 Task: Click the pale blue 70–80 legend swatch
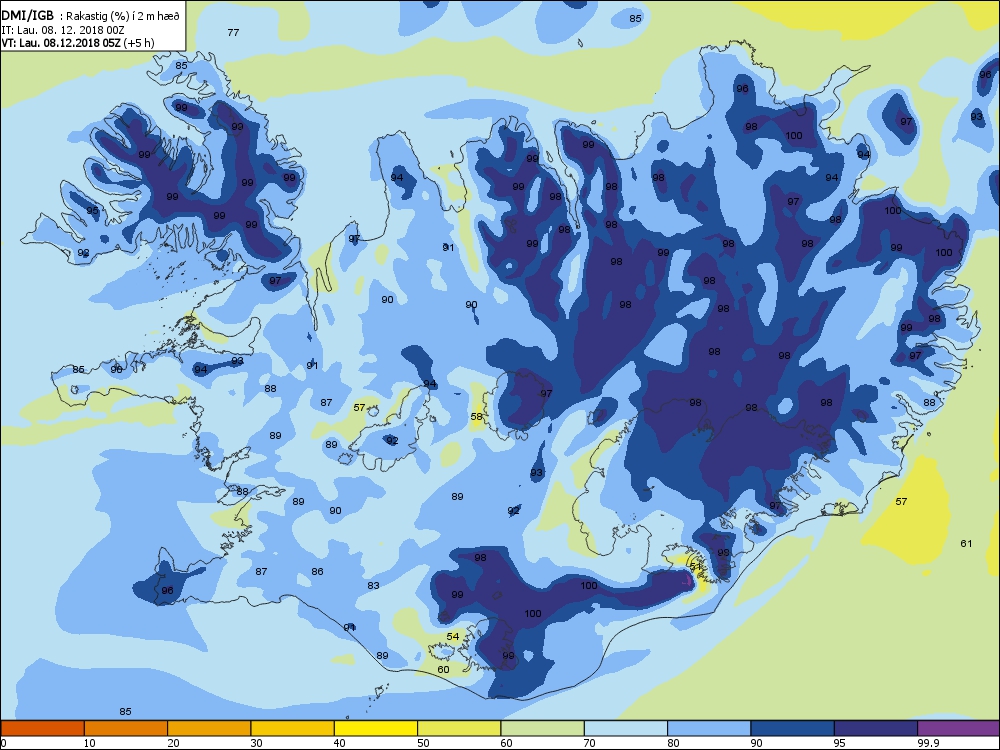tap(626, 728)
